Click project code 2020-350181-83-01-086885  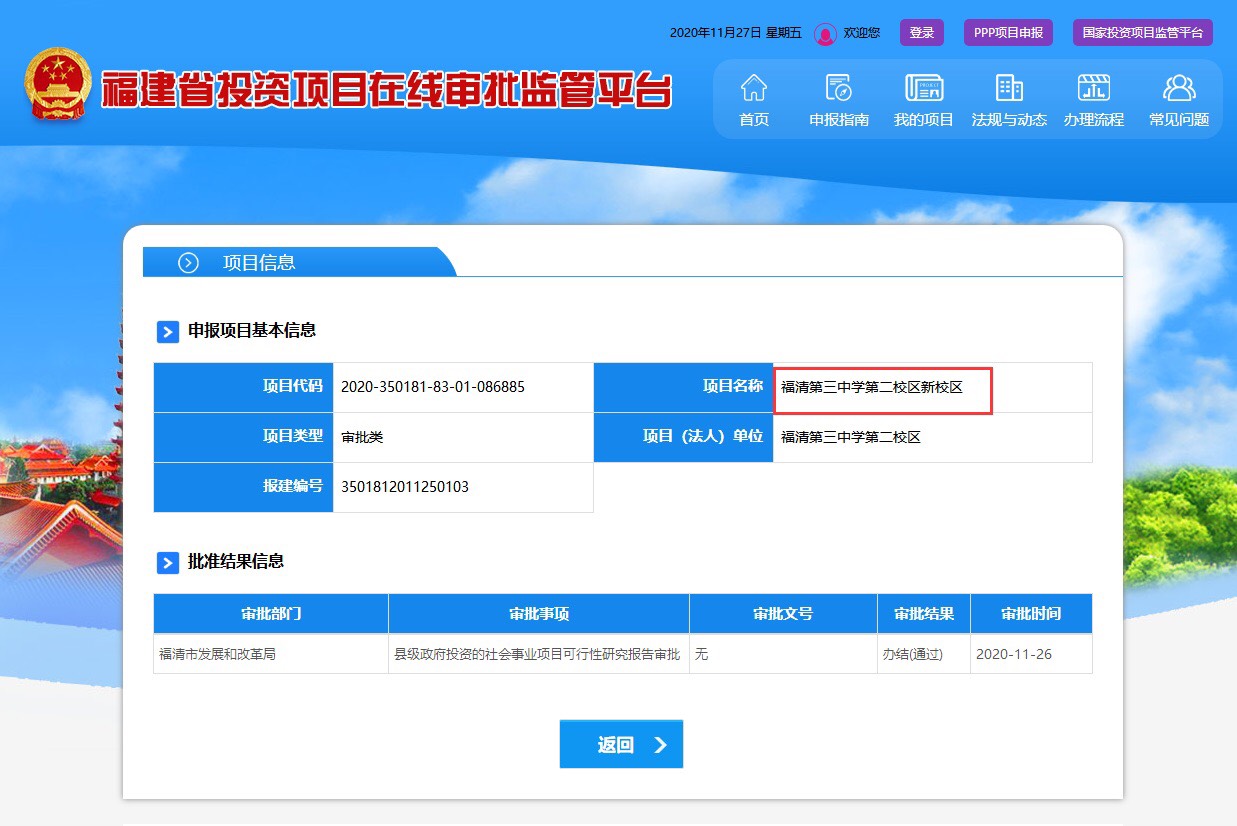pos(433,387)
